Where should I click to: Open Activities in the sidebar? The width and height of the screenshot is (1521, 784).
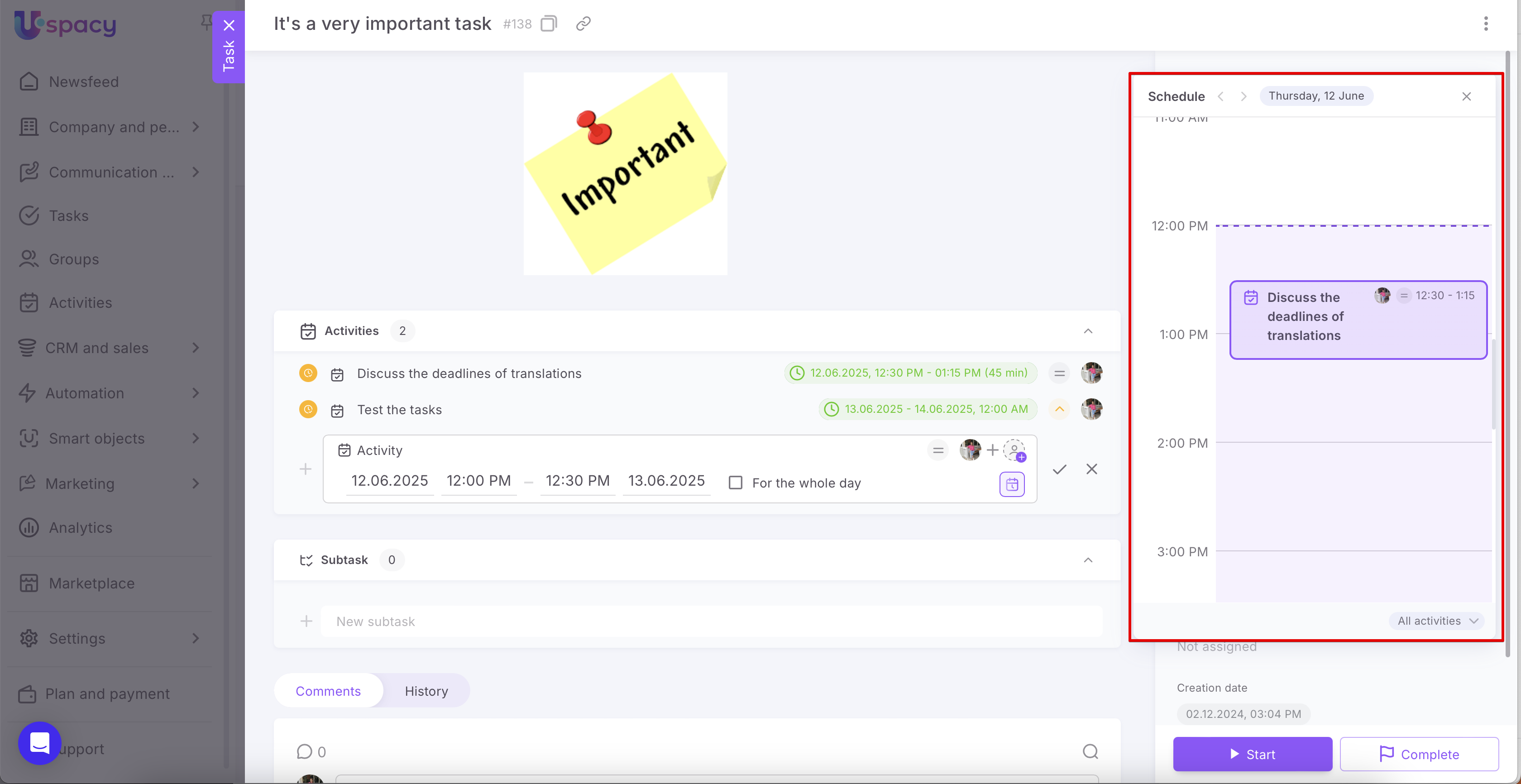pyautogui.click(x=80, y=303)
